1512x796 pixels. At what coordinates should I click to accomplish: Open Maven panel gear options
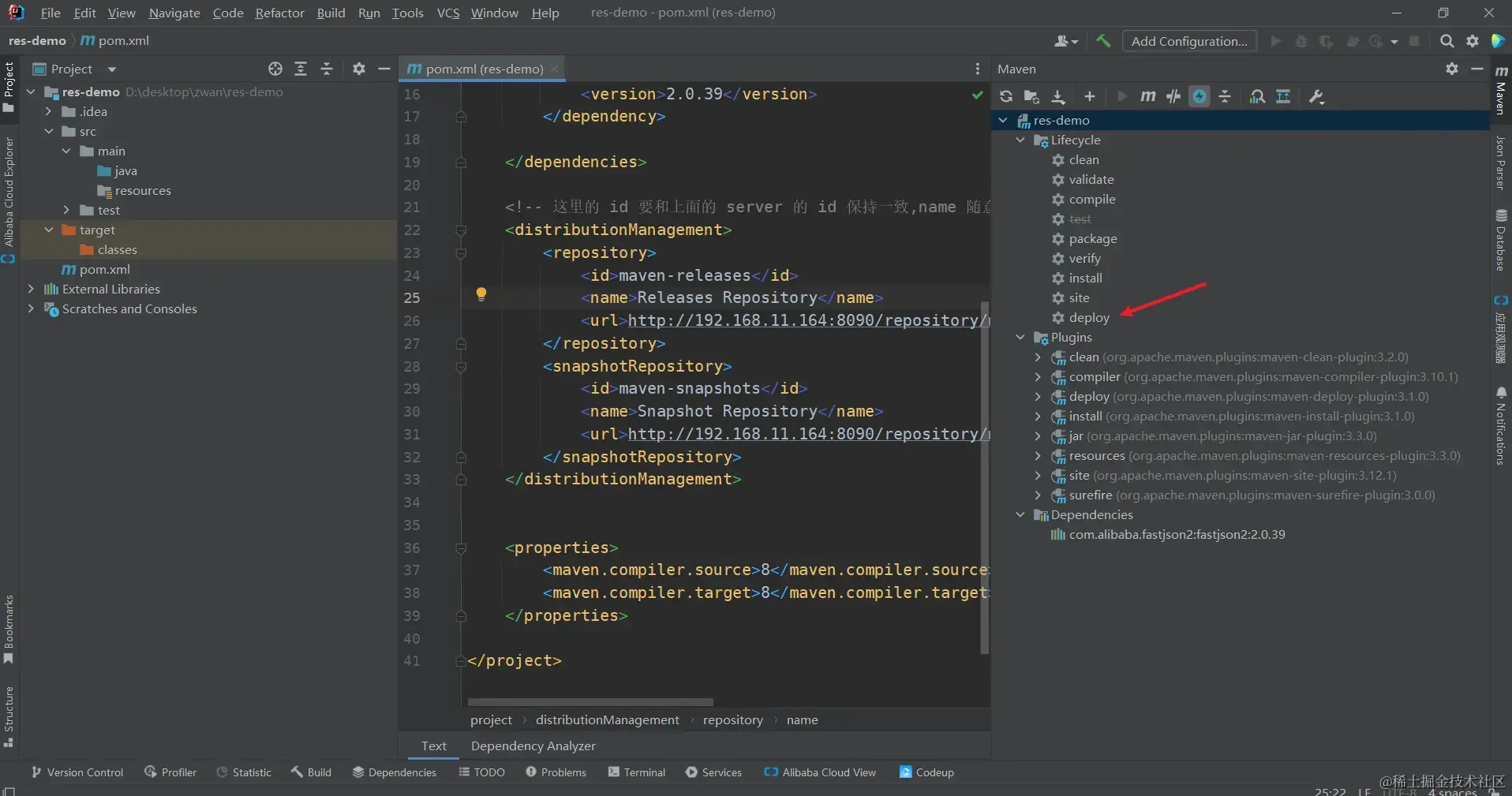pos(1452,69)
